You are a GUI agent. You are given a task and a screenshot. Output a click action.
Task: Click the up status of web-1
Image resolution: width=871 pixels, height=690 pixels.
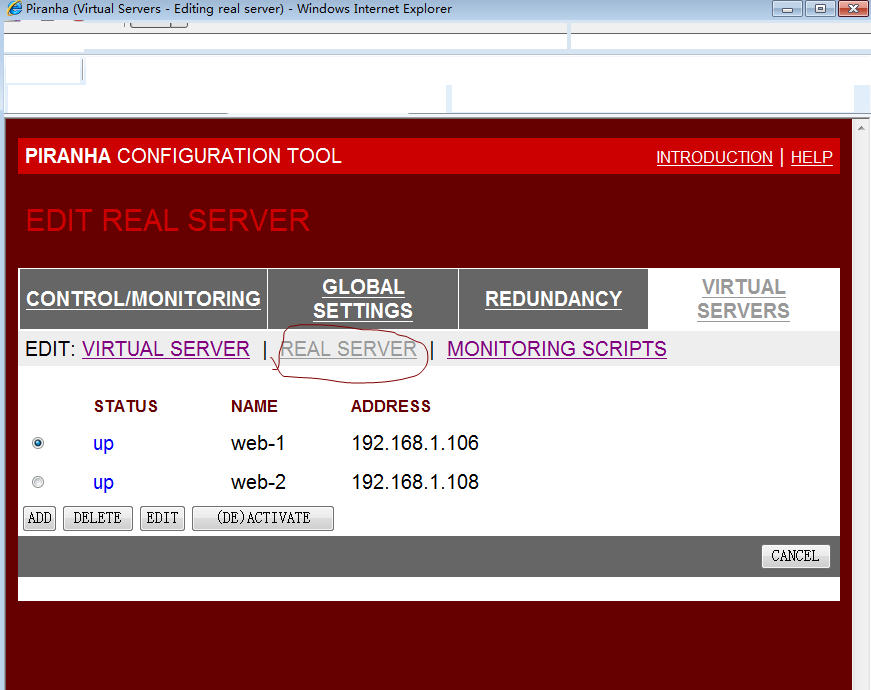click(x=103, y=444)
